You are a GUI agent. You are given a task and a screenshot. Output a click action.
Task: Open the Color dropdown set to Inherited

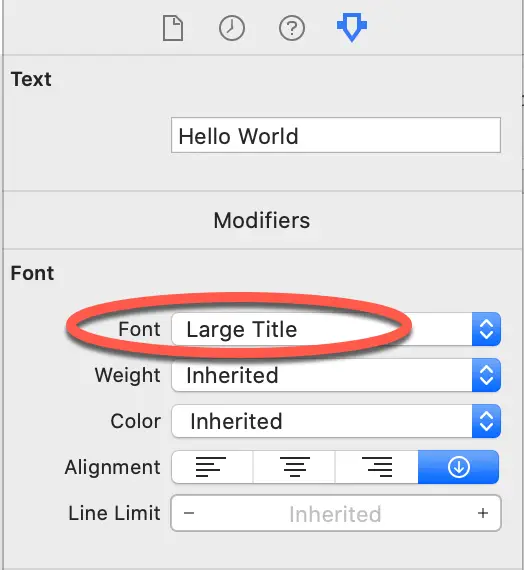tap(336, 421)
